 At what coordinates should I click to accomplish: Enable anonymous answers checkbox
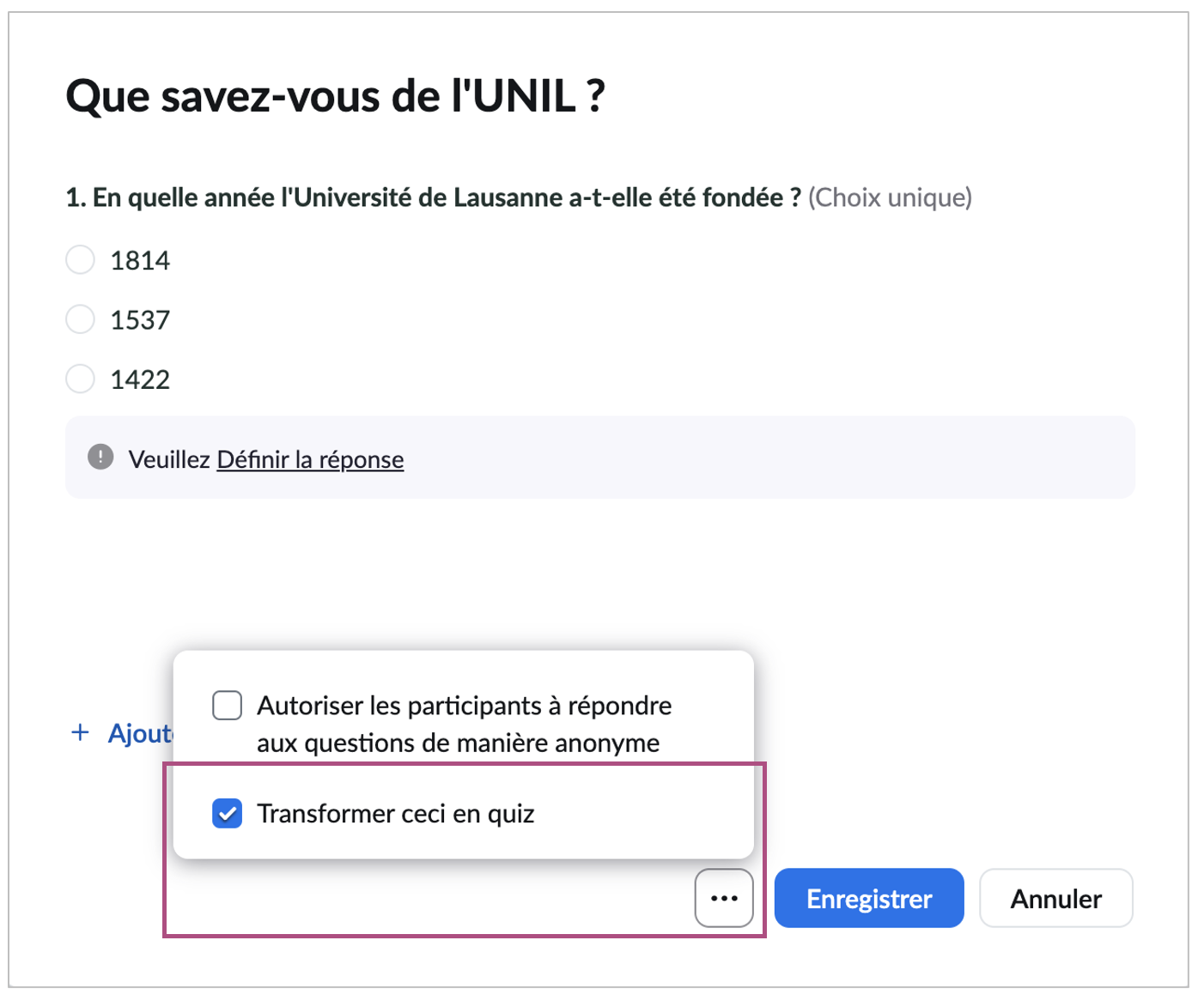[228, 706]
